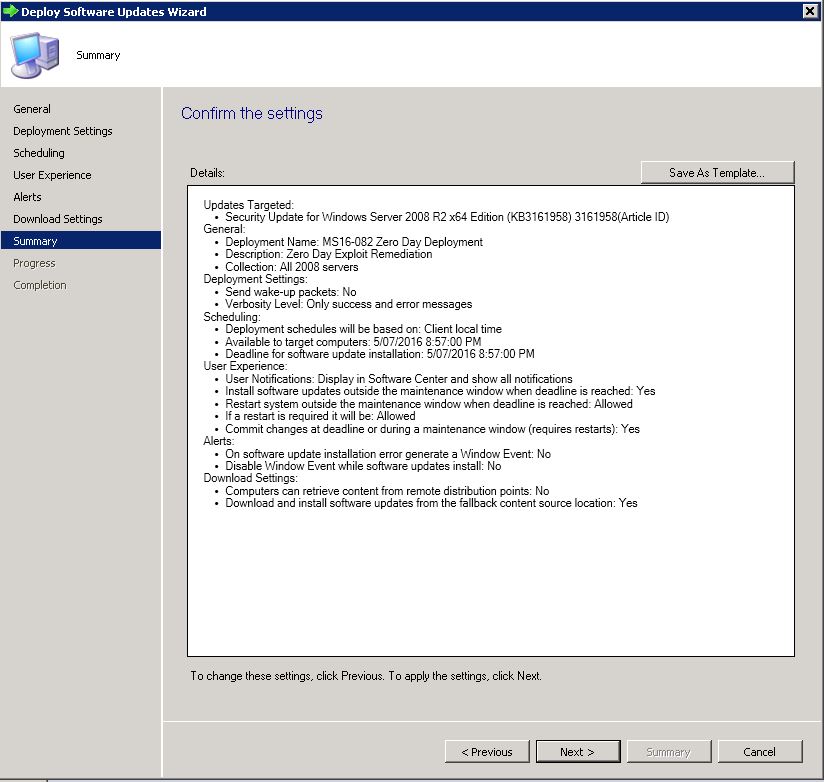The height and width of the screenshot is (782, 824).
Task: Switch to the Scheduling page
Action: click(39, 153)
